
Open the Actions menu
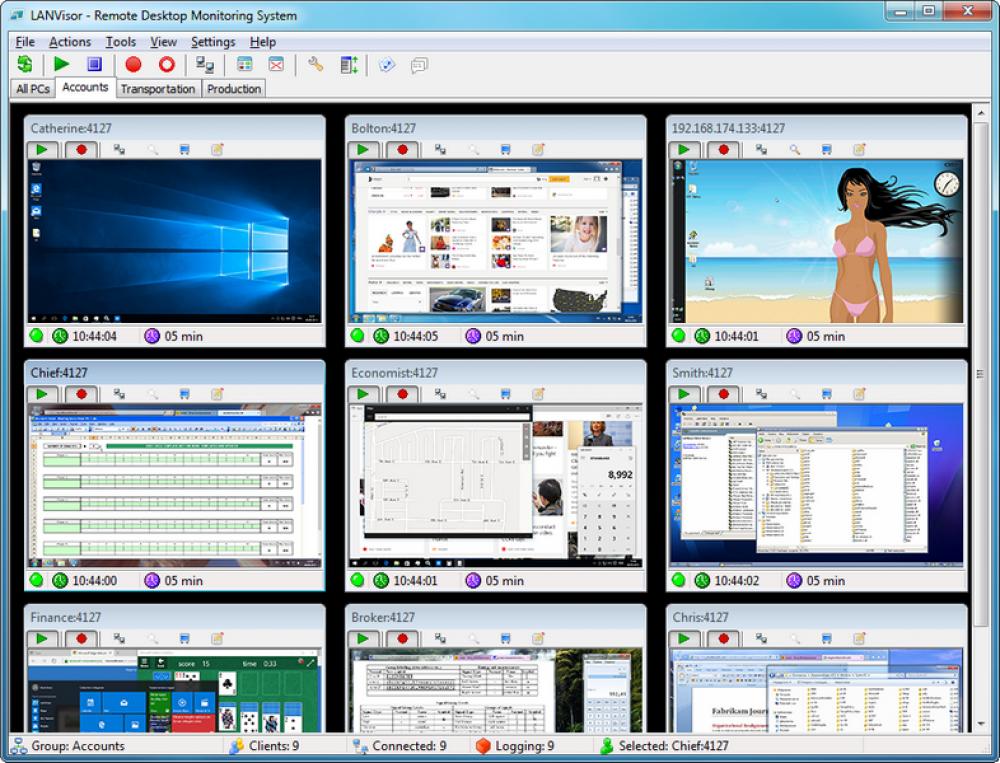coord(70,42)
